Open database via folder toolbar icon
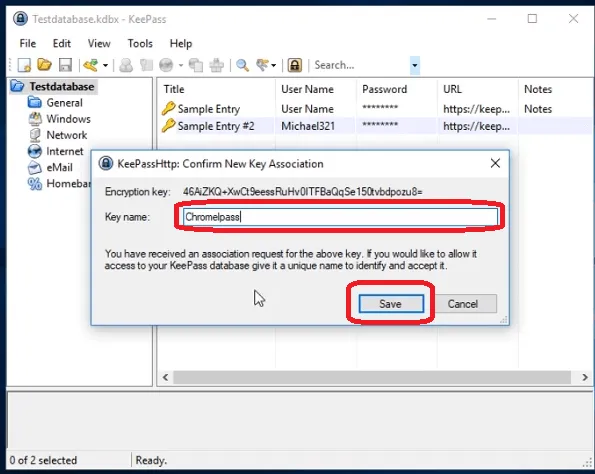 (44, 65)
